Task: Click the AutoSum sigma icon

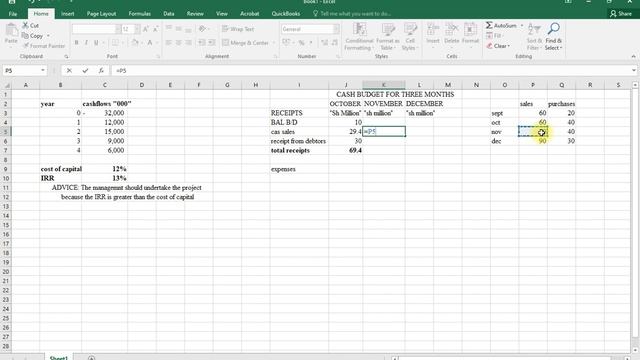Action: click(489, 25)
